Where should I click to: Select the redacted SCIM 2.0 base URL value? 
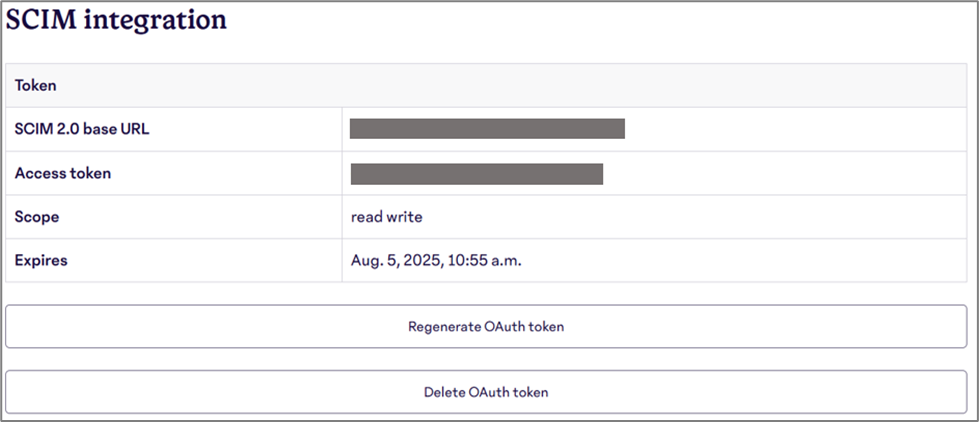click(x=487, y=128)
